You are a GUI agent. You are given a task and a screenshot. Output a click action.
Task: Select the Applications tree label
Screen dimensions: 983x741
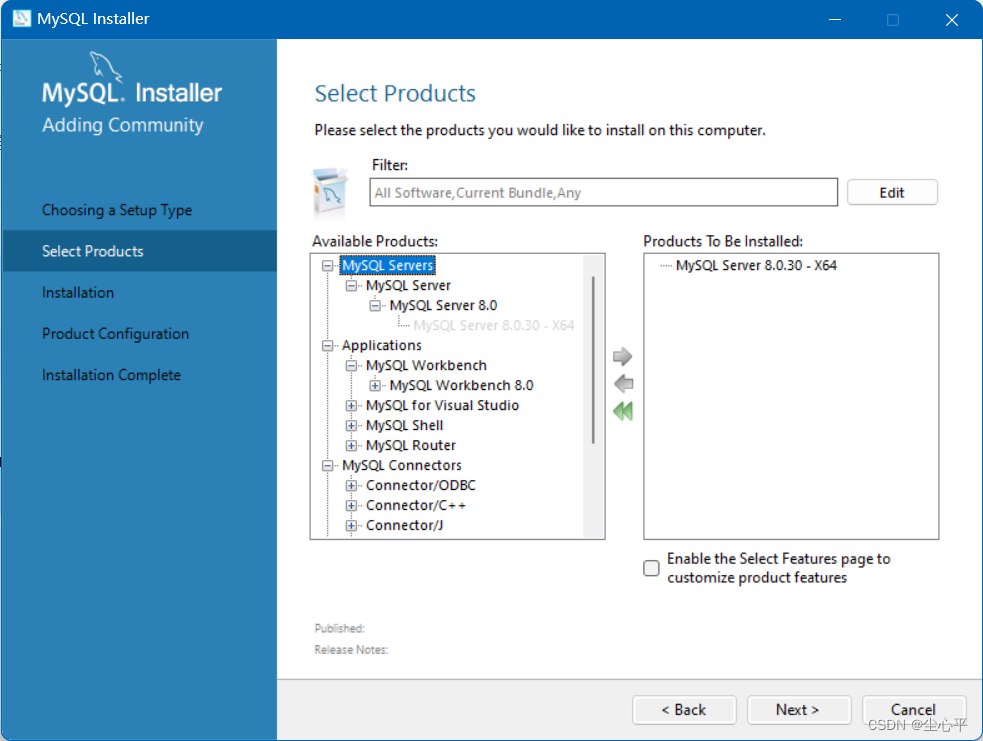(x=382, y=345)
